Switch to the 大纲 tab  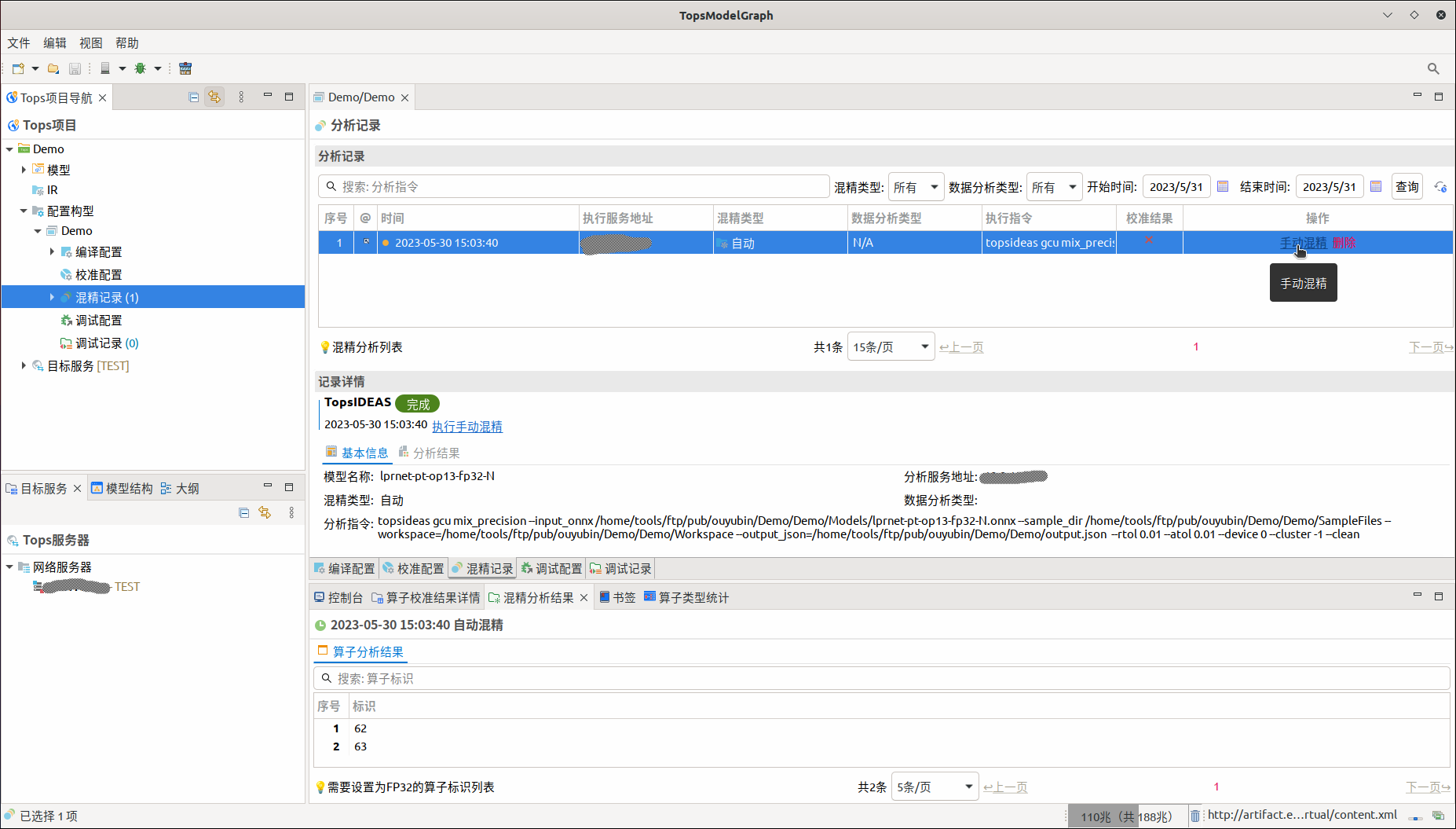click(x=180, y=489)
